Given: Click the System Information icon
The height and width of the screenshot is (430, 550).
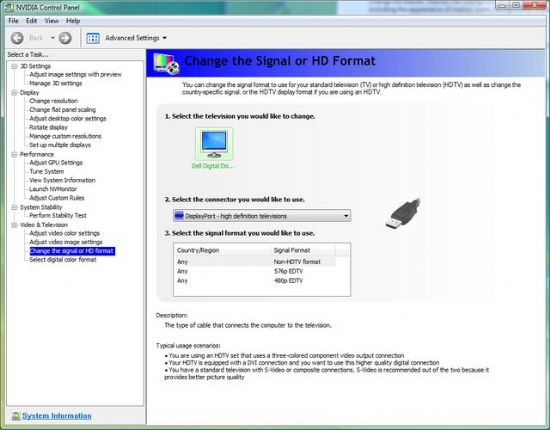Looking at the screenshot, I should pos(15,416).
